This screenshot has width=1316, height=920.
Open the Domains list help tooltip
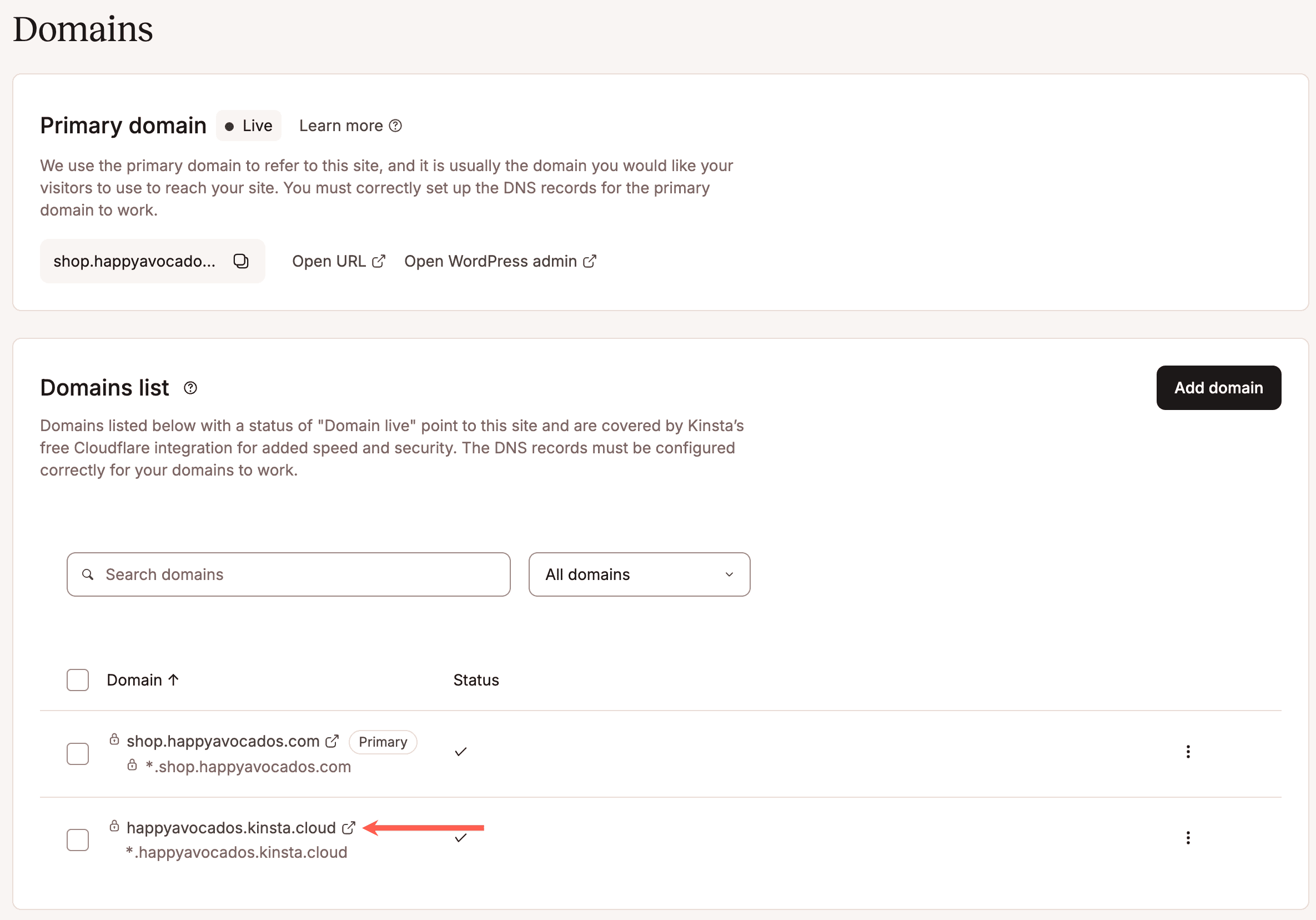[190, 388]
